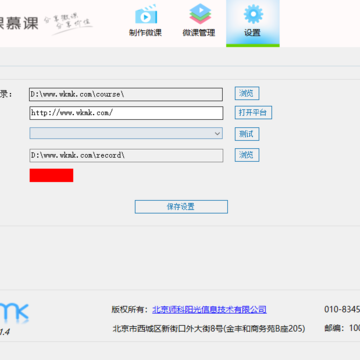
Task: Click the 保存设置 button
Action: pos(181,207)
